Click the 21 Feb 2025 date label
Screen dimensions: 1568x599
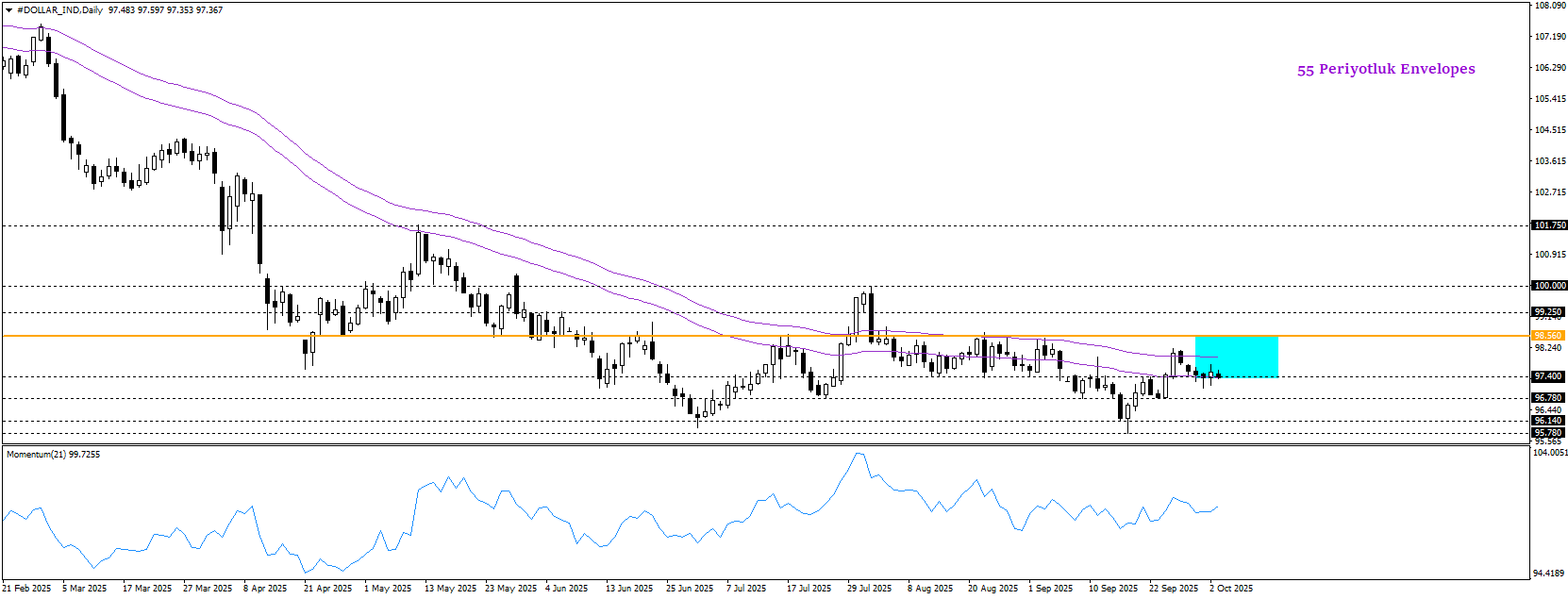[26, 589]
